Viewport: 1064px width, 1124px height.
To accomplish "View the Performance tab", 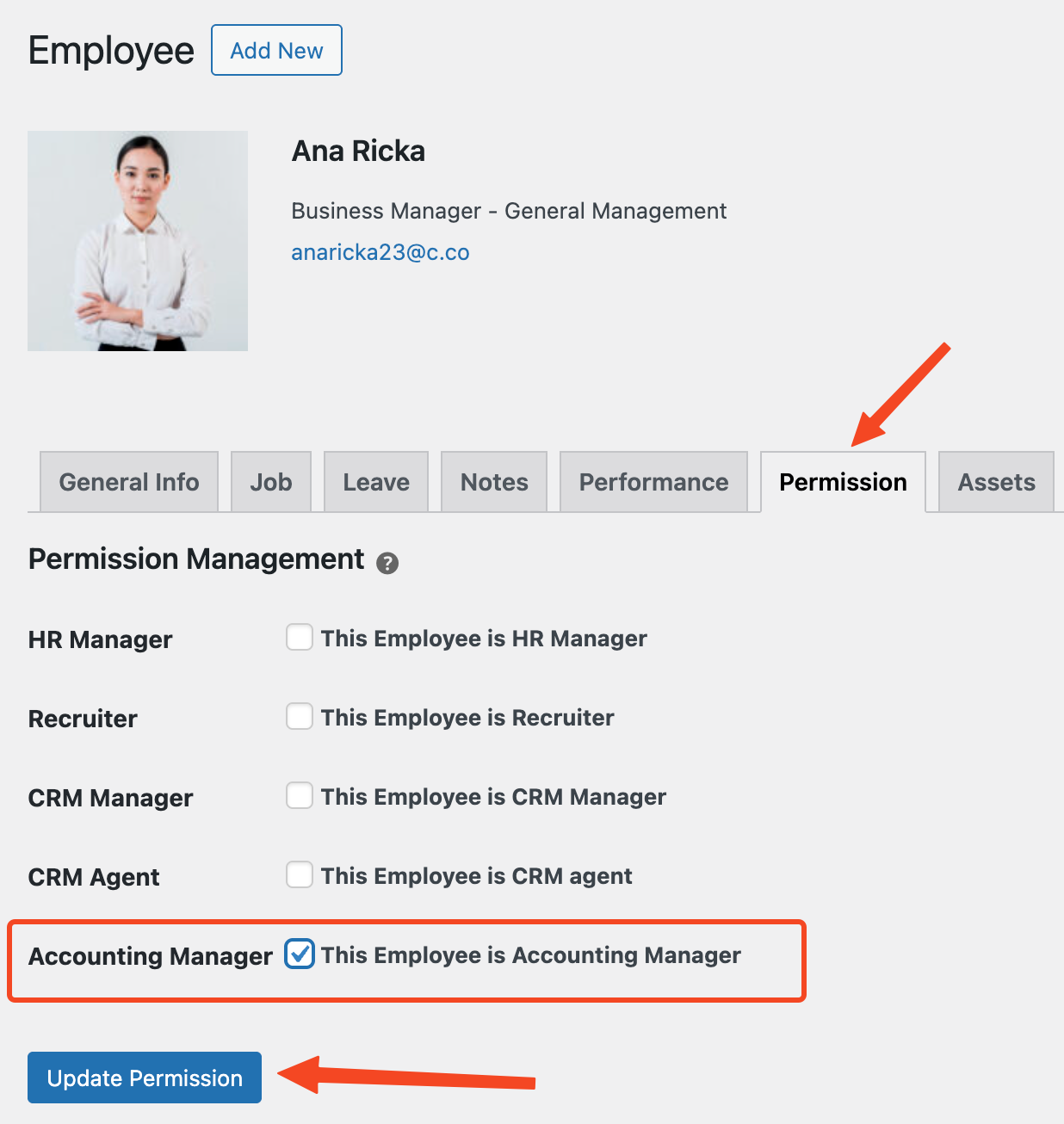I will click(653, 482).
